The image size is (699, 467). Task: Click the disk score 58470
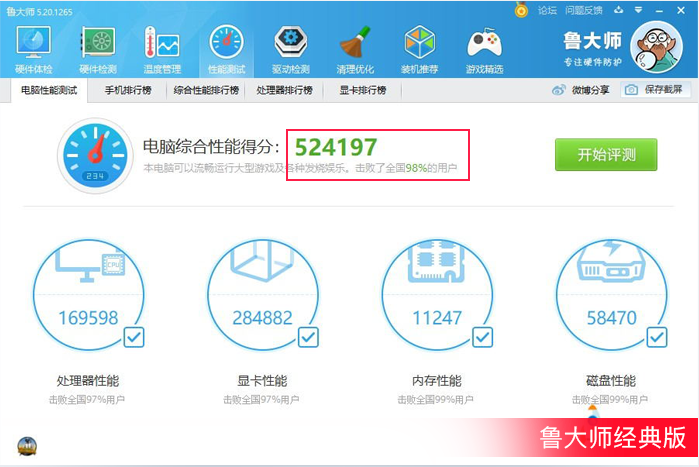(x=611, y=318)
